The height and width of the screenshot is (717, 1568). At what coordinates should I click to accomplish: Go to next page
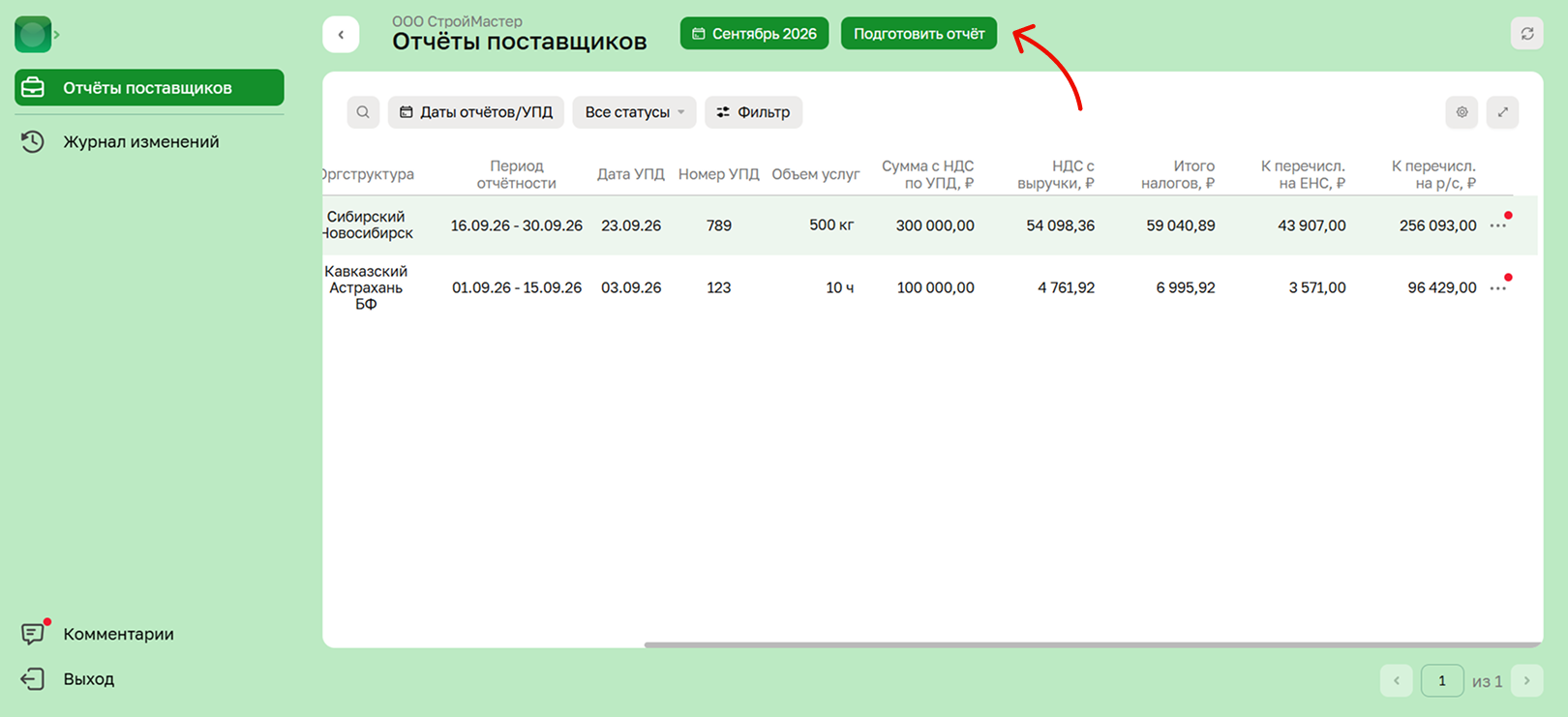[1527, 680]
